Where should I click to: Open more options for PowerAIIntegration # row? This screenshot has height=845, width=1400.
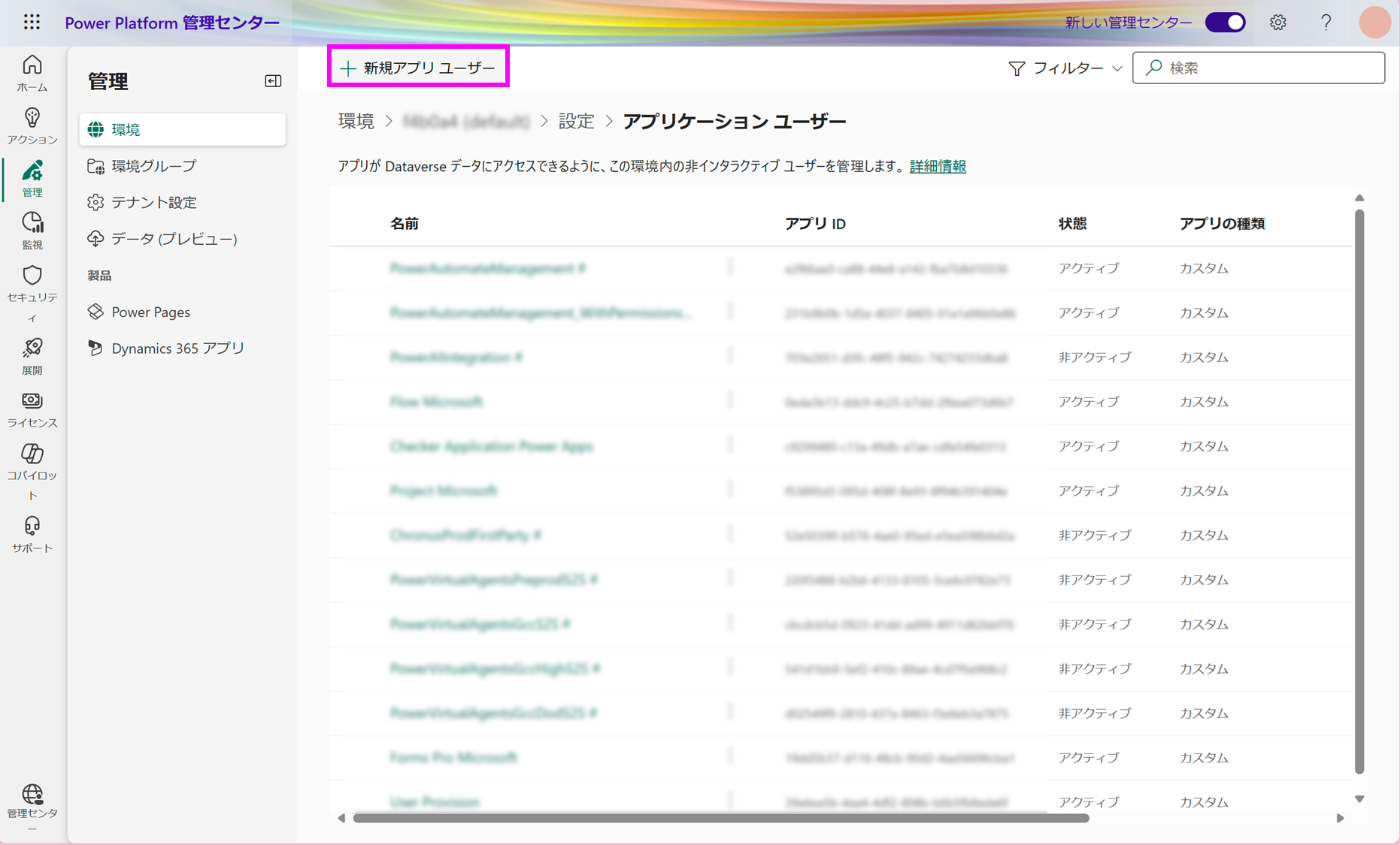pyautogui.click(x=731, y=357)
